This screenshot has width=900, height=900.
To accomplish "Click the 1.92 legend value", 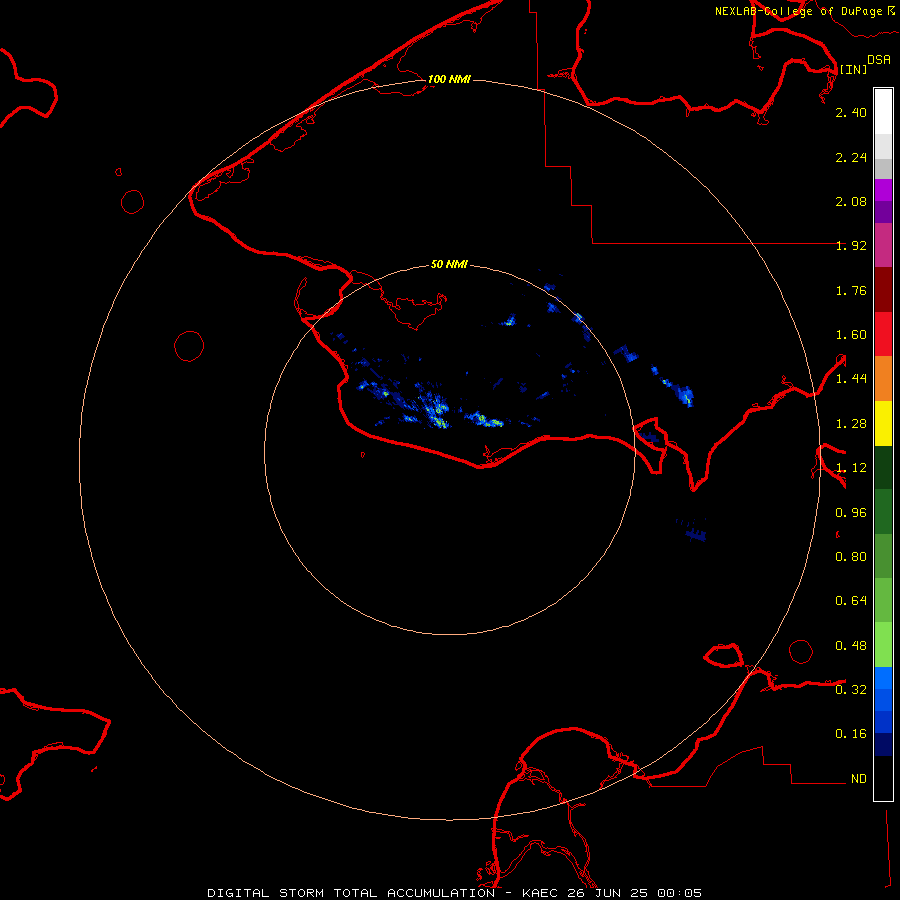I will pyautogui.click(x=851, y=246).
